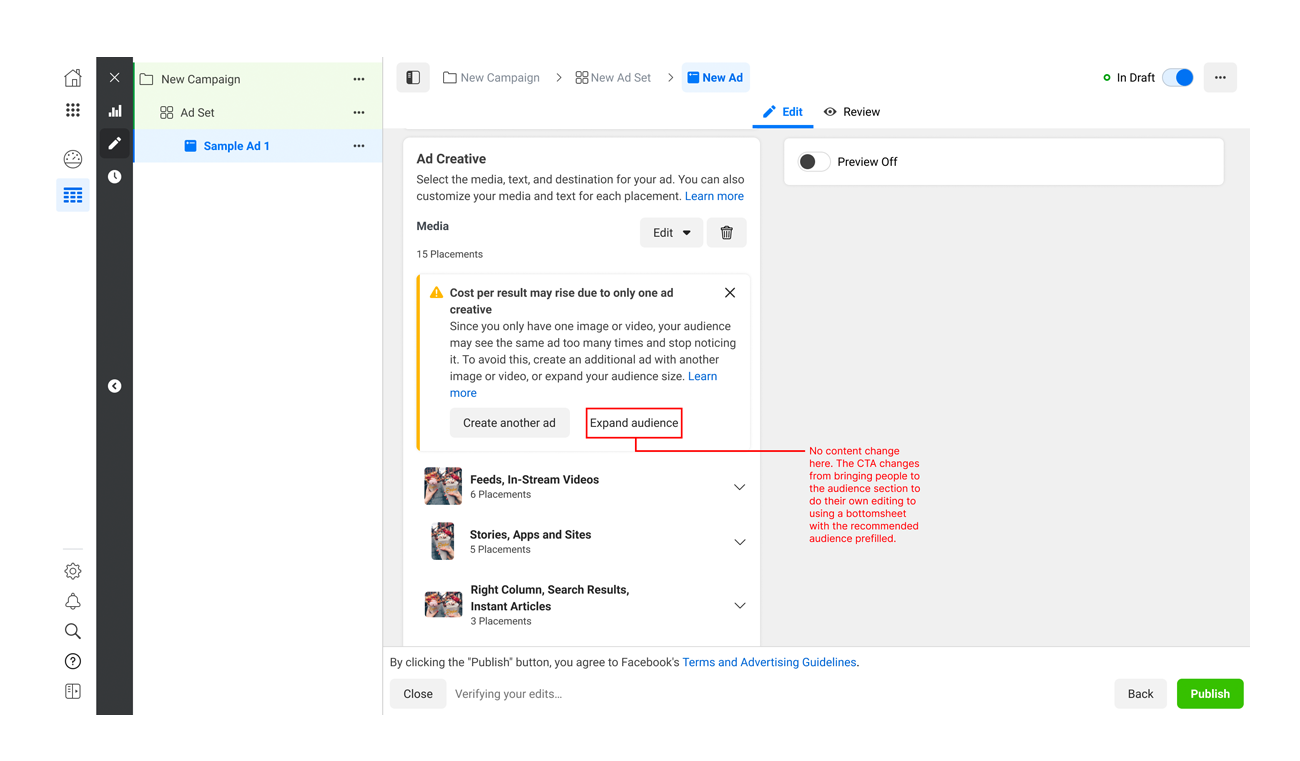Image resolution: width=1300 pixels, height=761 pixels.
Task: Click the green Publish button
Action: pos(1209,694)
